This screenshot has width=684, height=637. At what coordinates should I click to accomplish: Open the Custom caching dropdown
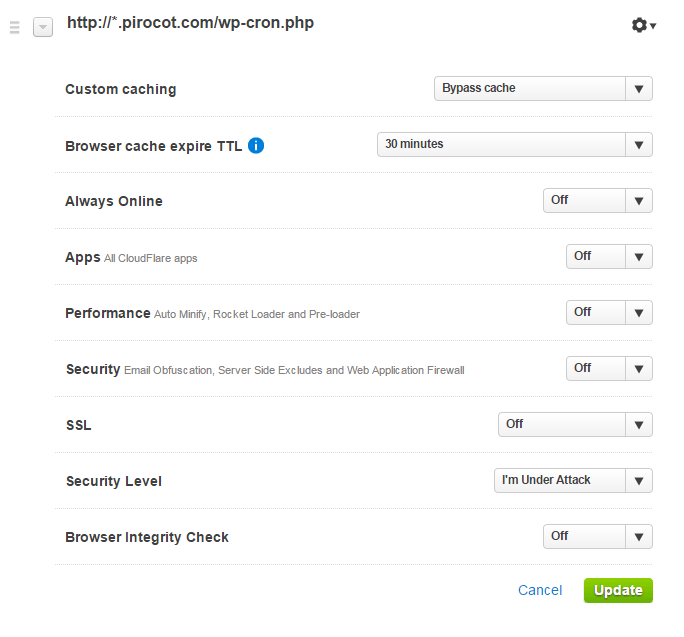[543, 89]
